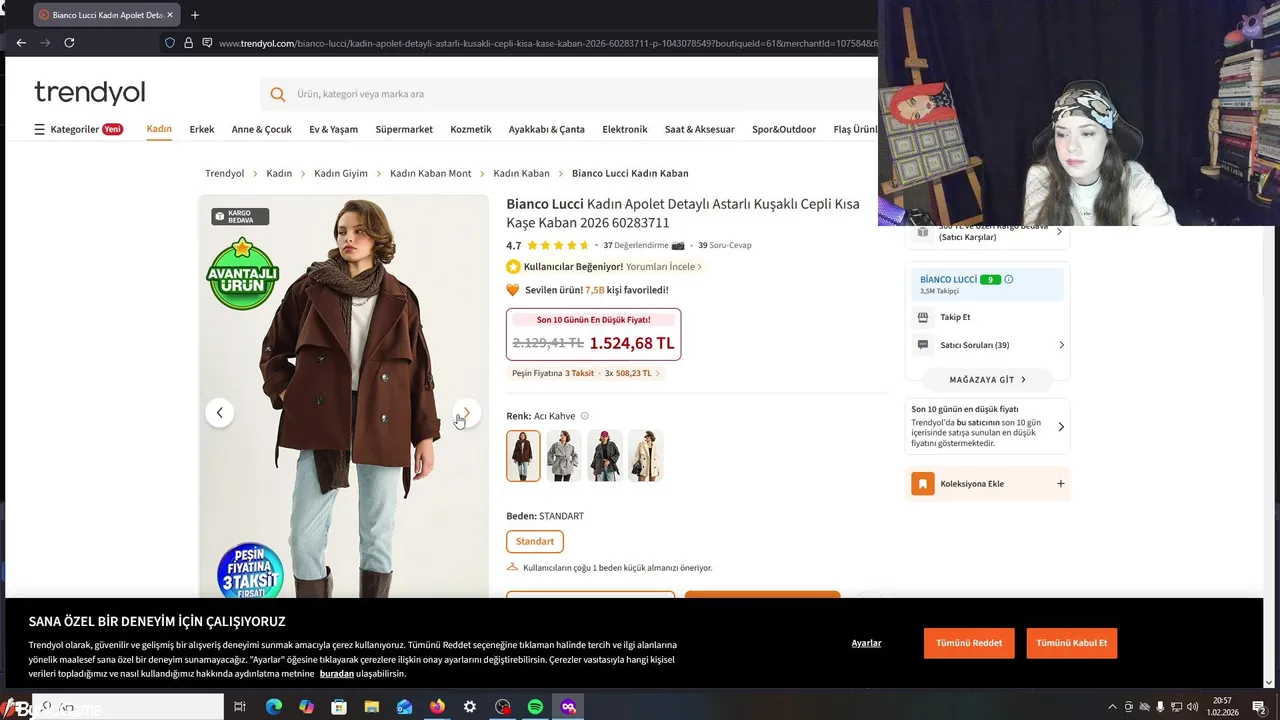Open Ev & Yaşam category
1280x720 pixels.
coord(333,129)
